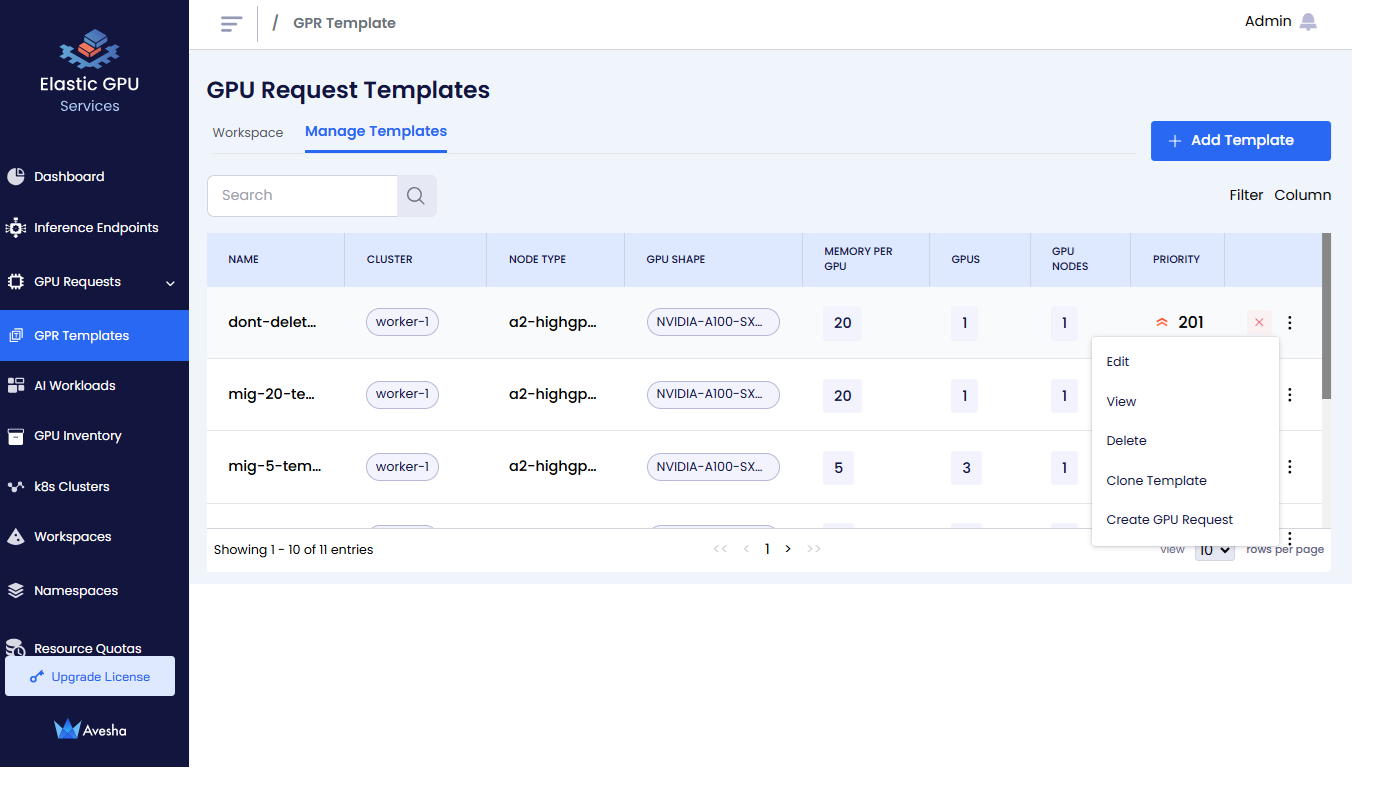Viewport: 1375px width, 786px height.
Task: Select GPR Templates in the sidebar
Action: (x=94, y=336)
